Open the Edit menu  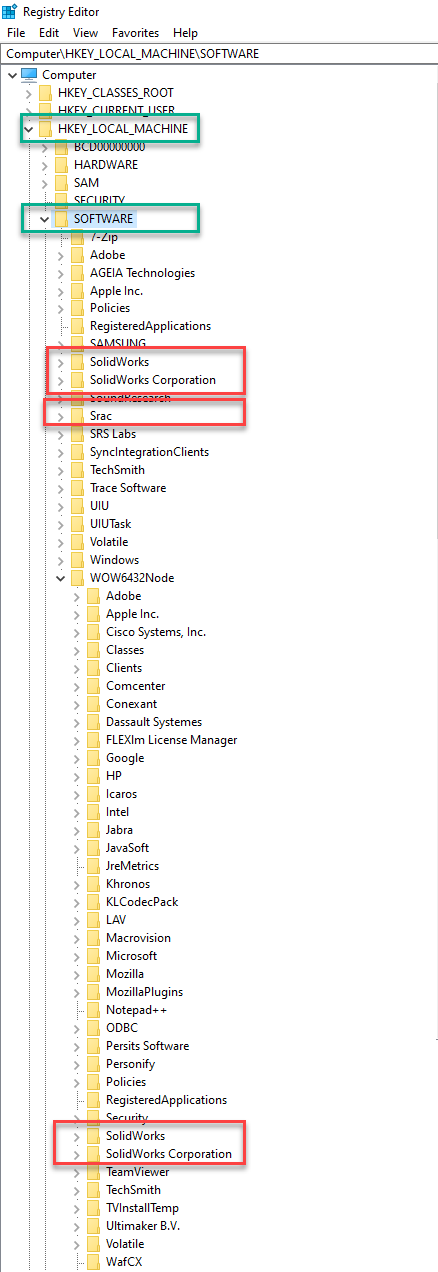49,33
